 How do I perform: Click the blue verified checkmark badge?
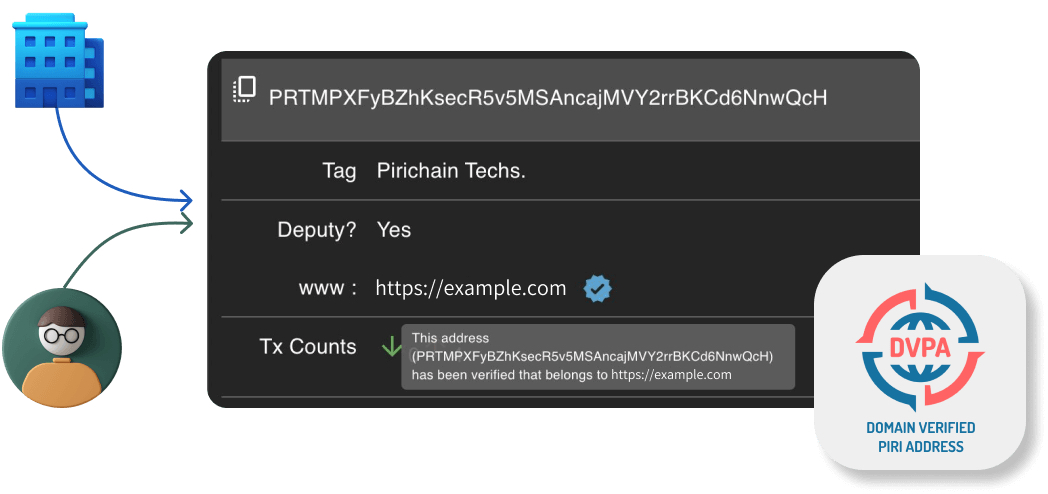tap(598, 289)
